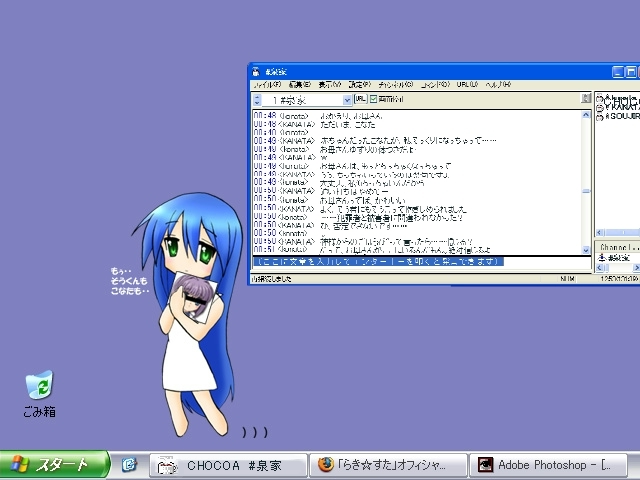The width and height of the screenshot is (640, 480).
Task: Click the スタート button
Action: tap(55, 464)
